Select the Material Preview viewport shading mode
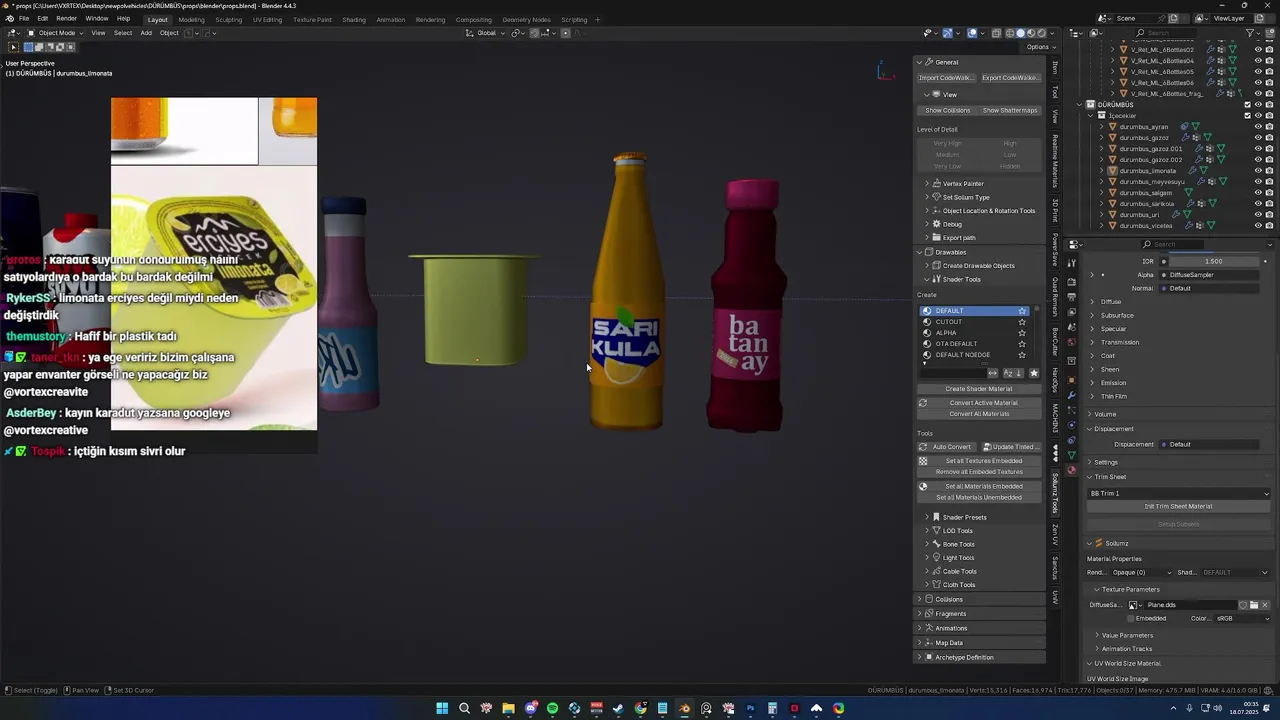This screenshot has height=720, width=1280. 1031,33
